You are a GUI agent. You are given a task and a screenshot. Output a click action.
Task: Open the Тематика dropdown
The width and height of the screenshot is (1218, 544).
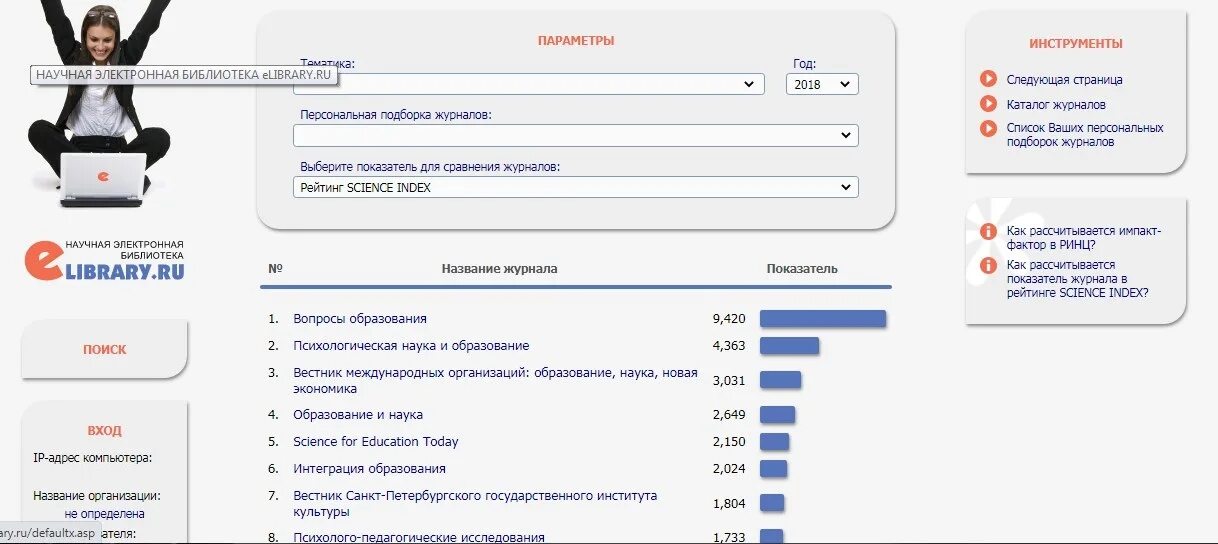coord(529,84)
